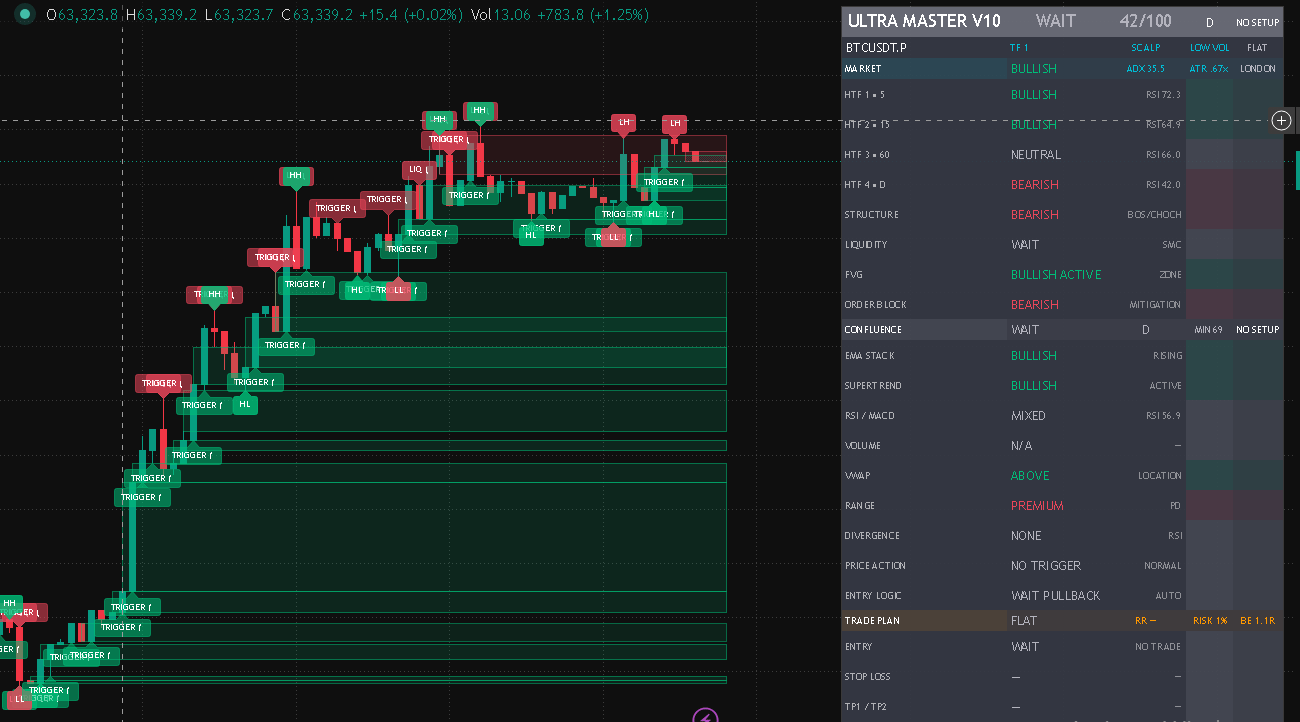
Task: Click the SCALP mode cell
Action: [1146, 47]
